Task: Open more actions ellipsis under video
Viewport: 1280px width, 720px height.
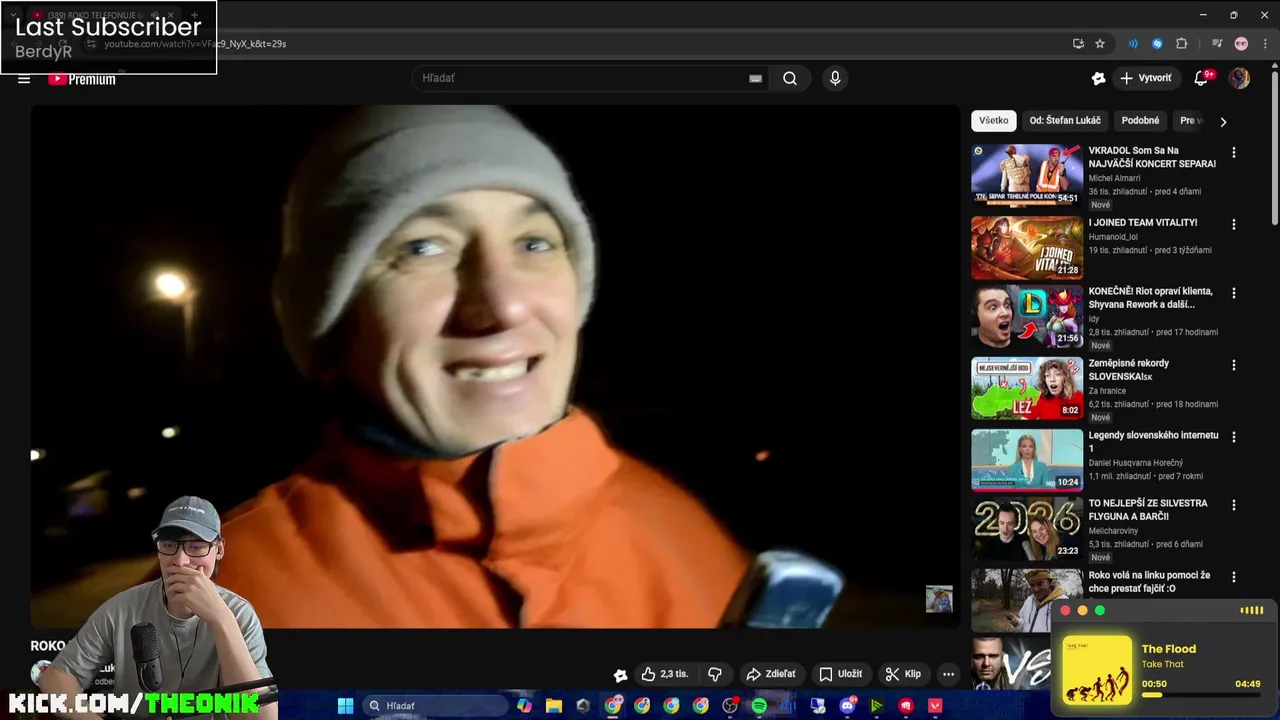Action: [948, 674]
